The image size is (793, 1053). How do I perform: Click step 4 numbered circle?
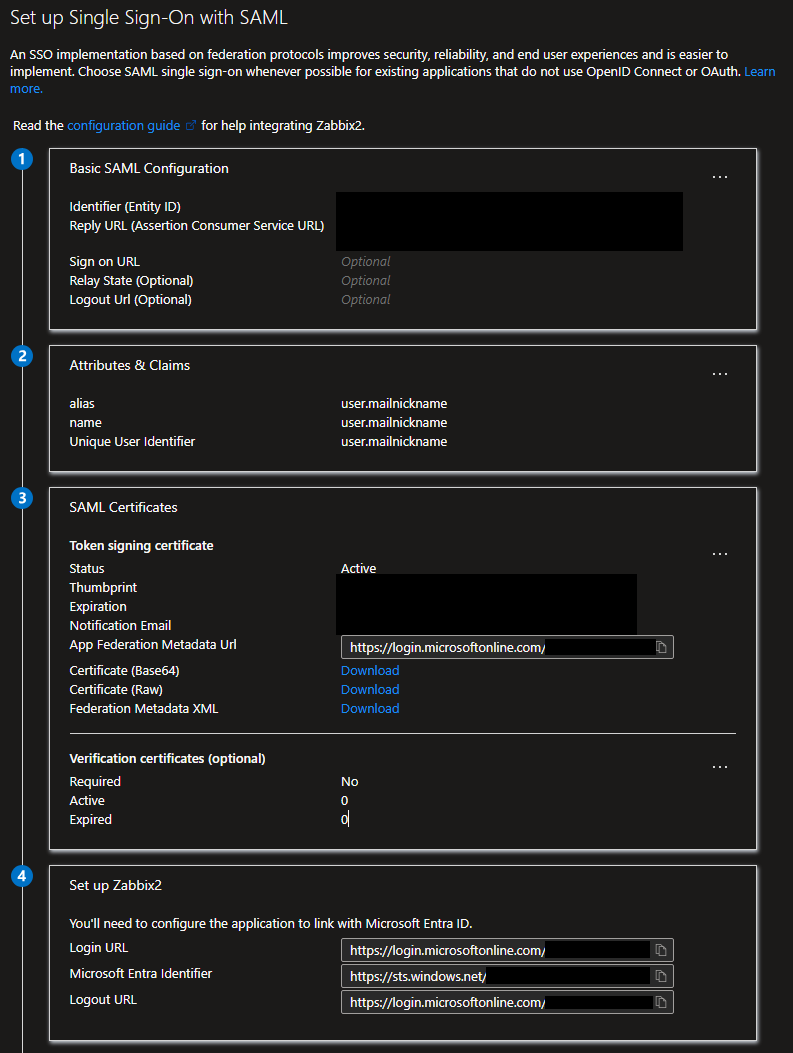tap(23, 876)
